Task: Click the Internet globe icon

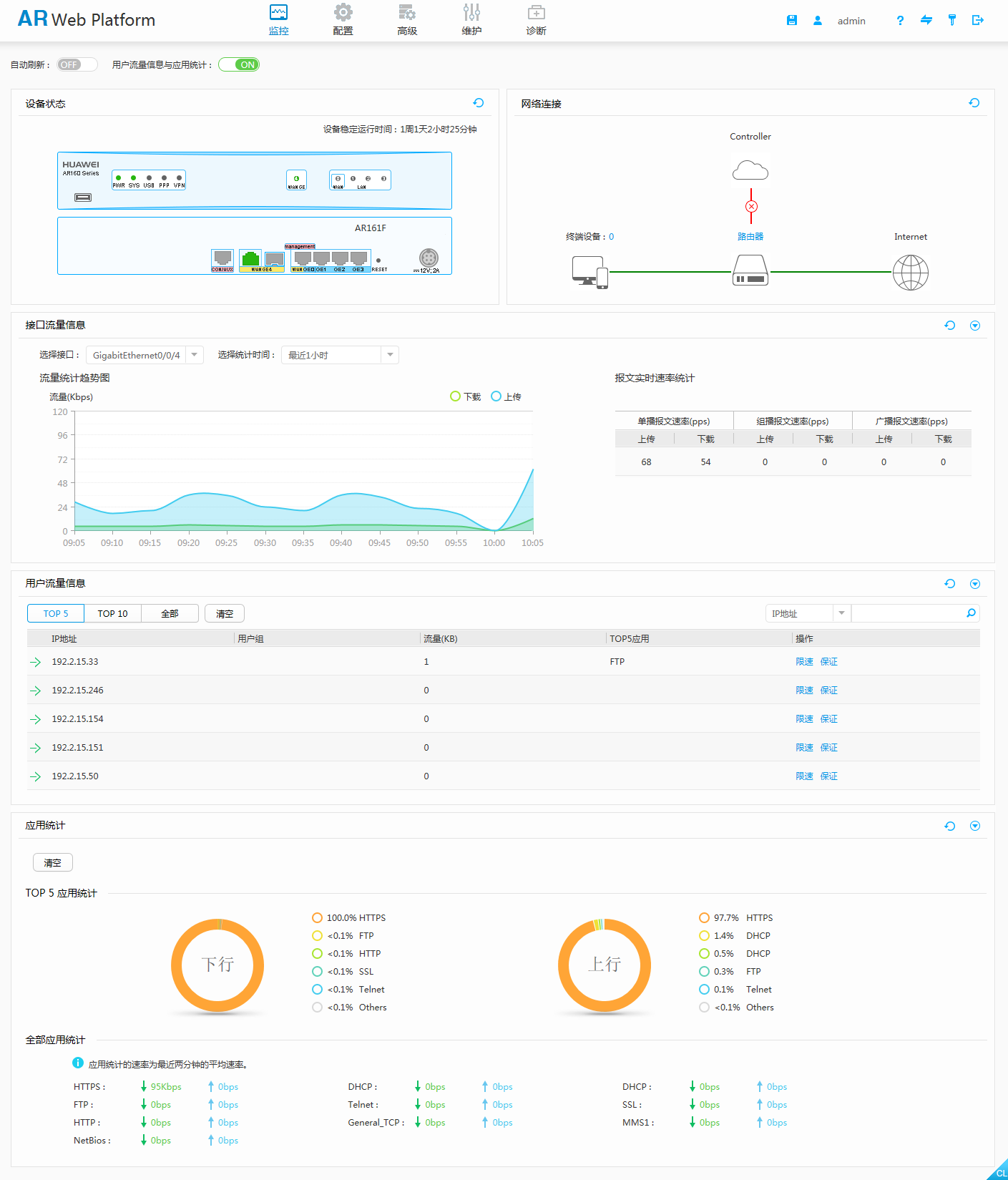Action: pos(910,273)
